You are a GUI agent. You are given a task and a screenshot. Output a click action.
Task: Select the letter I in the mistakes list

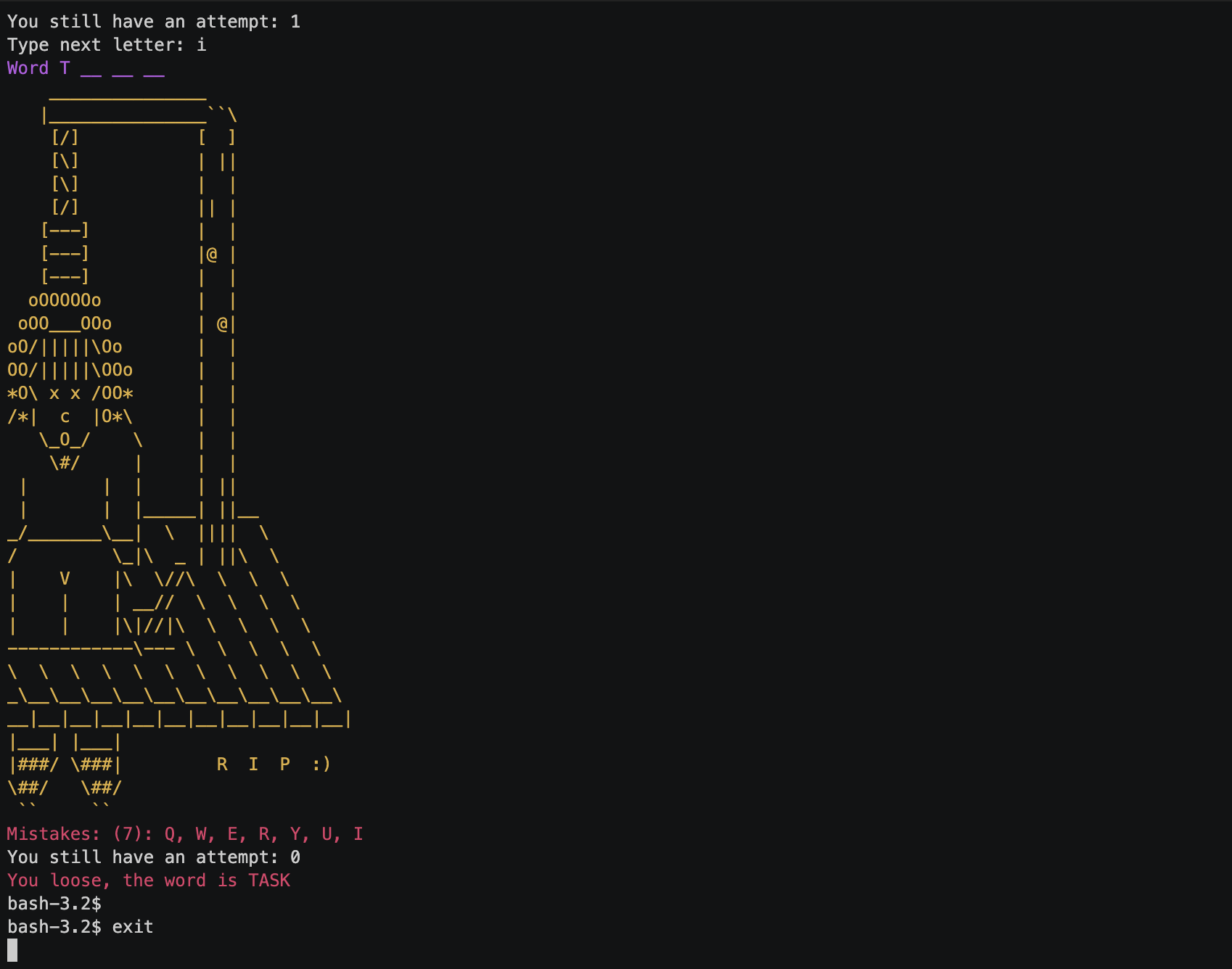[358, 834]
